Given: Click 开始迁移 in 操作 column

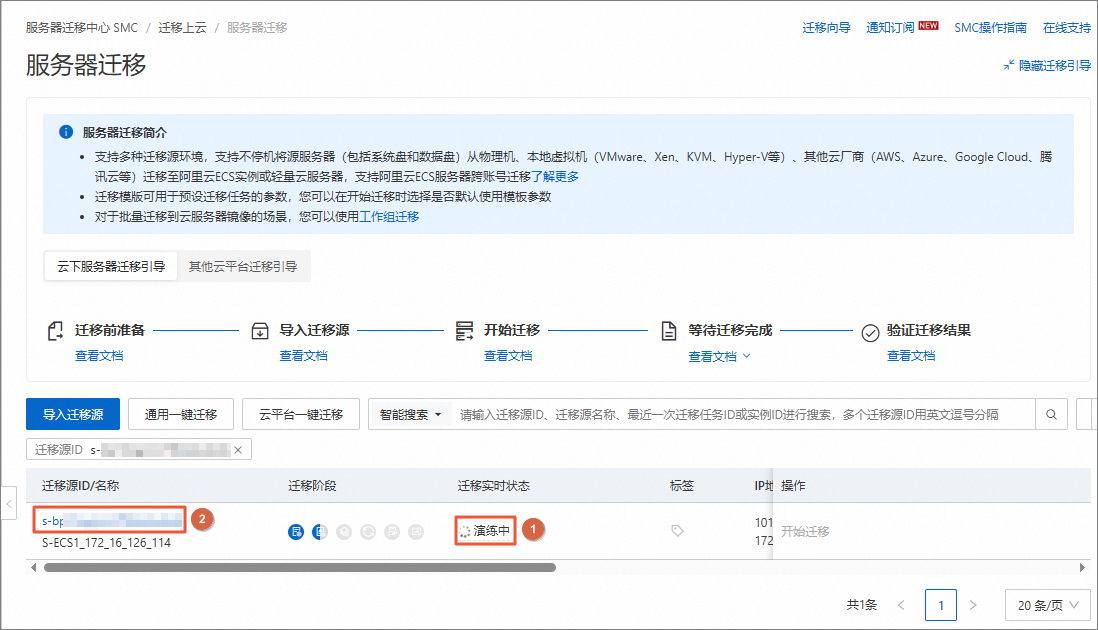Looking at the screenshot, I should [x=805, y=531].
